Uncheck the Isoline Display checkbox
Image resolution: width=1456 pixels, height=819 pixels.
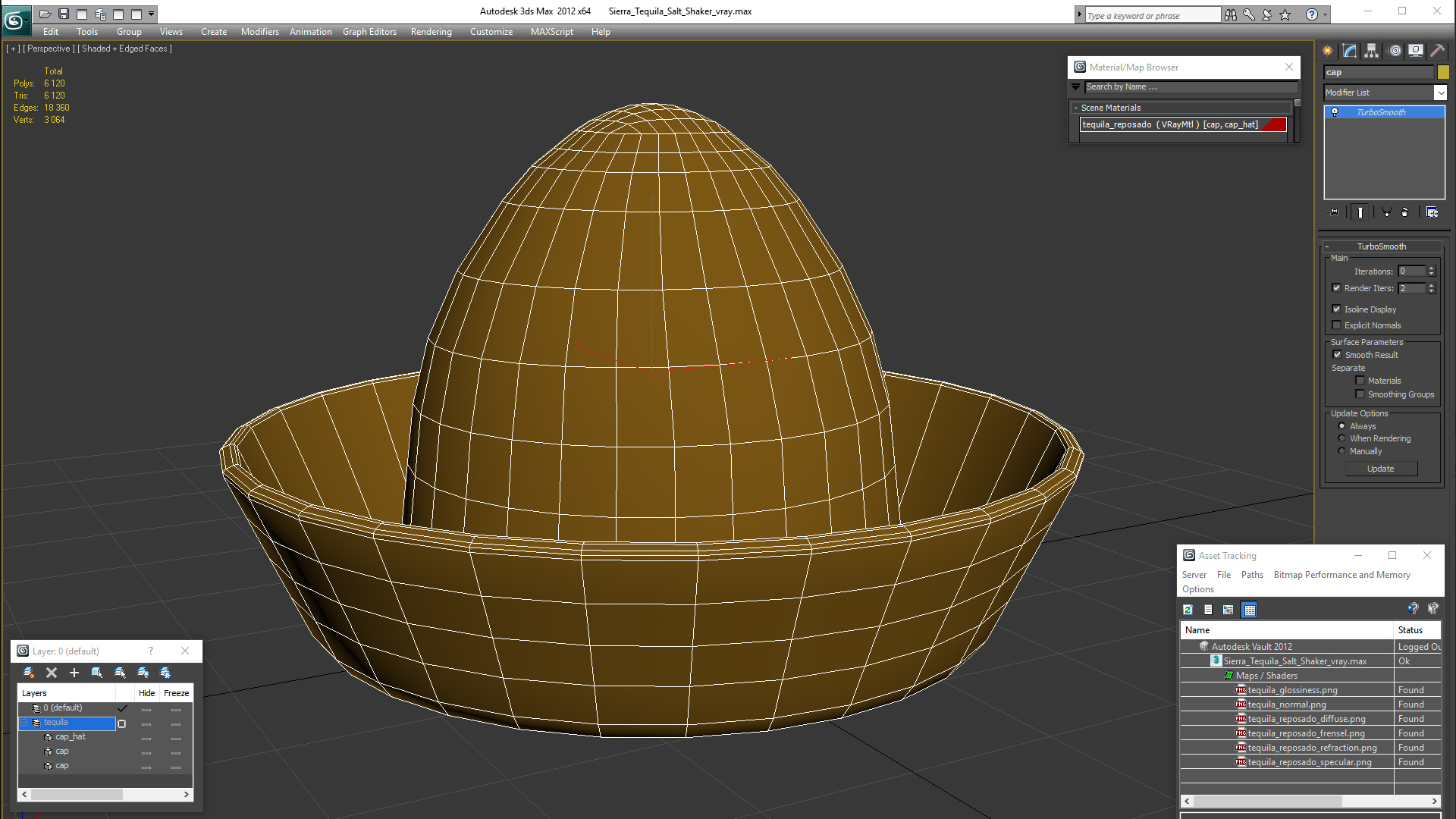pos(1337,309)
